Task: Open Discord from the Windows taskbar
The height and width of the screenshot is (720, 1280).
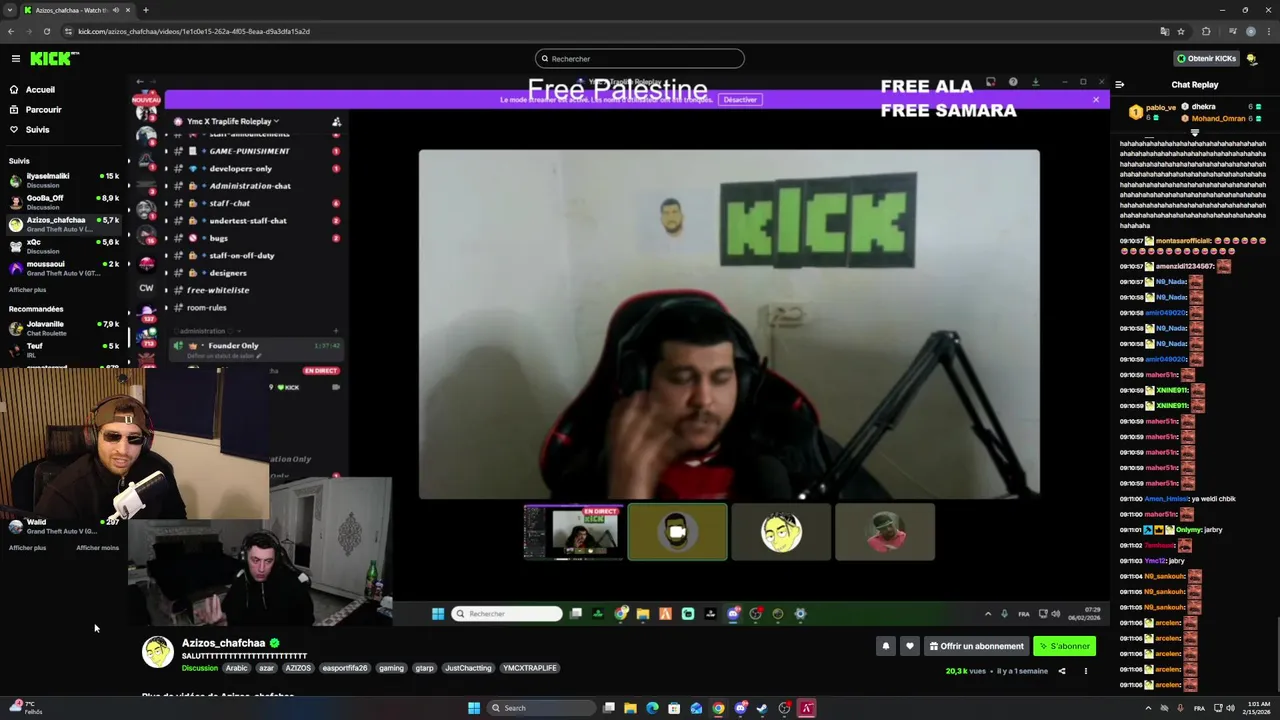Action: (x=741, y=708)
